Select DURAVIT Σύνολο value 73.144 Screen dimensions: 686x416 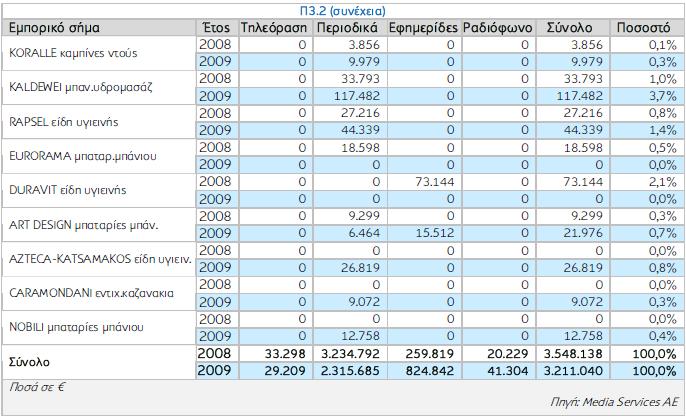583,182
